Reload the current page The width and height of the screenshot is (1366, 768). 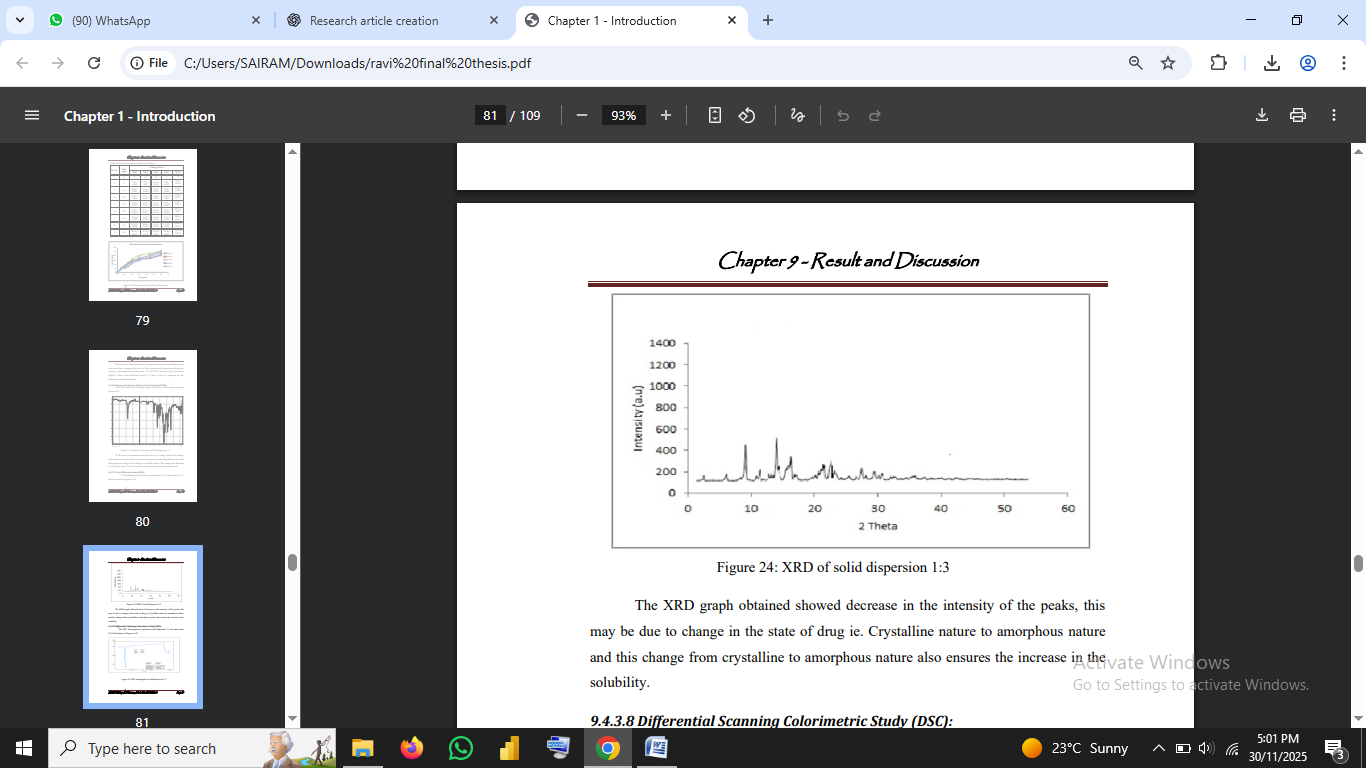pyautogui.click(x=94, y=63)
